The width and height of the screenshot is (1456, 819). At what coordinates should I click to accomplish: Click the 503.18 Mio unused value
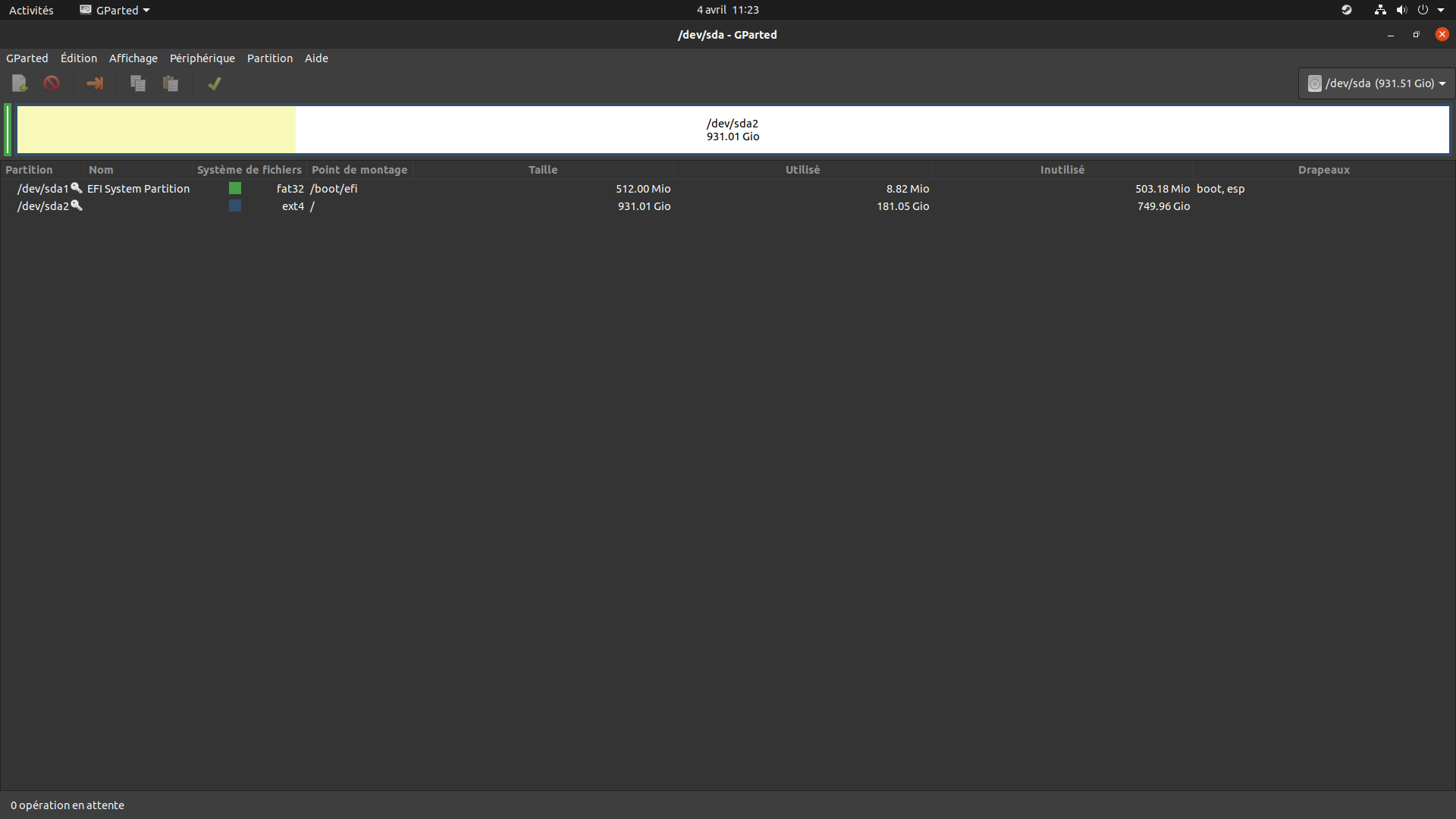click(x=1163, y=188)
